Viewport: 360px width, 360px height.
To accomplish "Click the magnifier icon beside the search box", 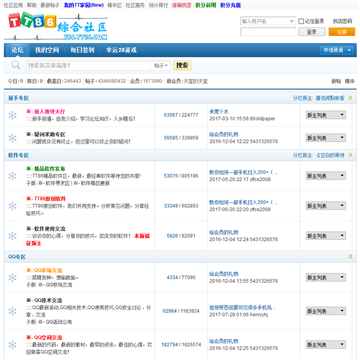I will point(15,65).
